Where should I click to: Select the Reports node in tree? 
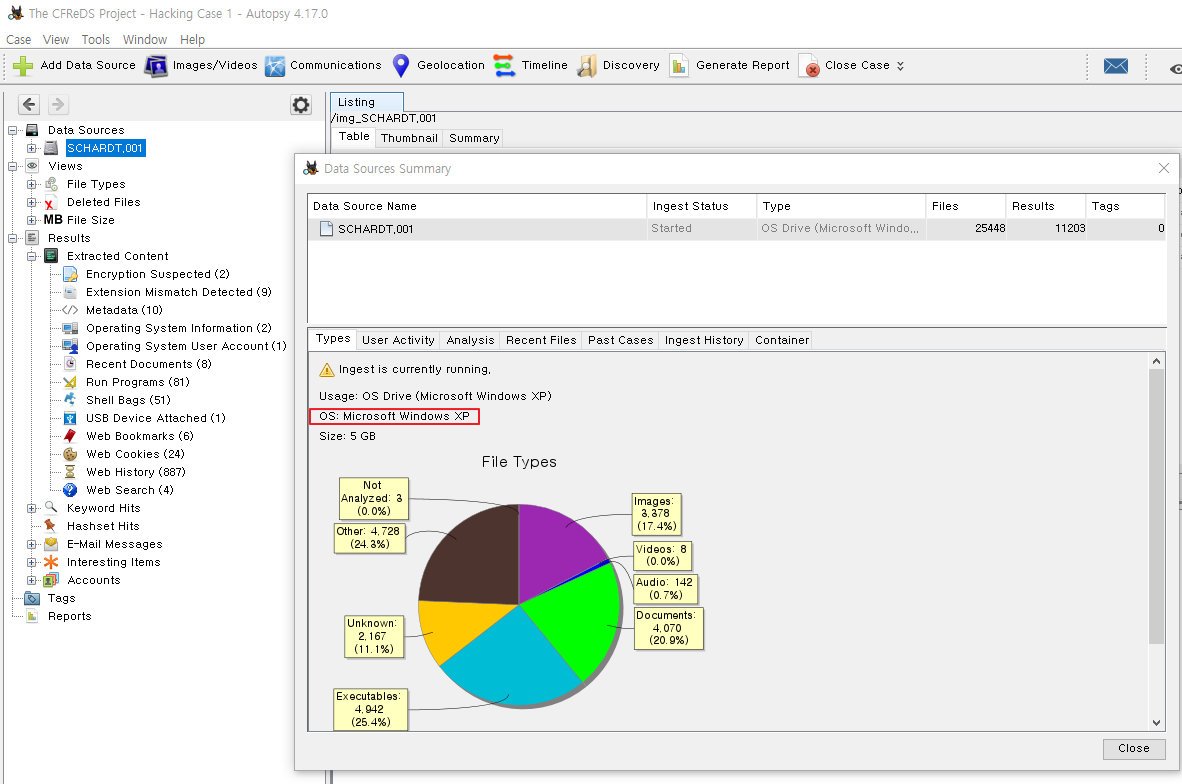tap(69, 617)
